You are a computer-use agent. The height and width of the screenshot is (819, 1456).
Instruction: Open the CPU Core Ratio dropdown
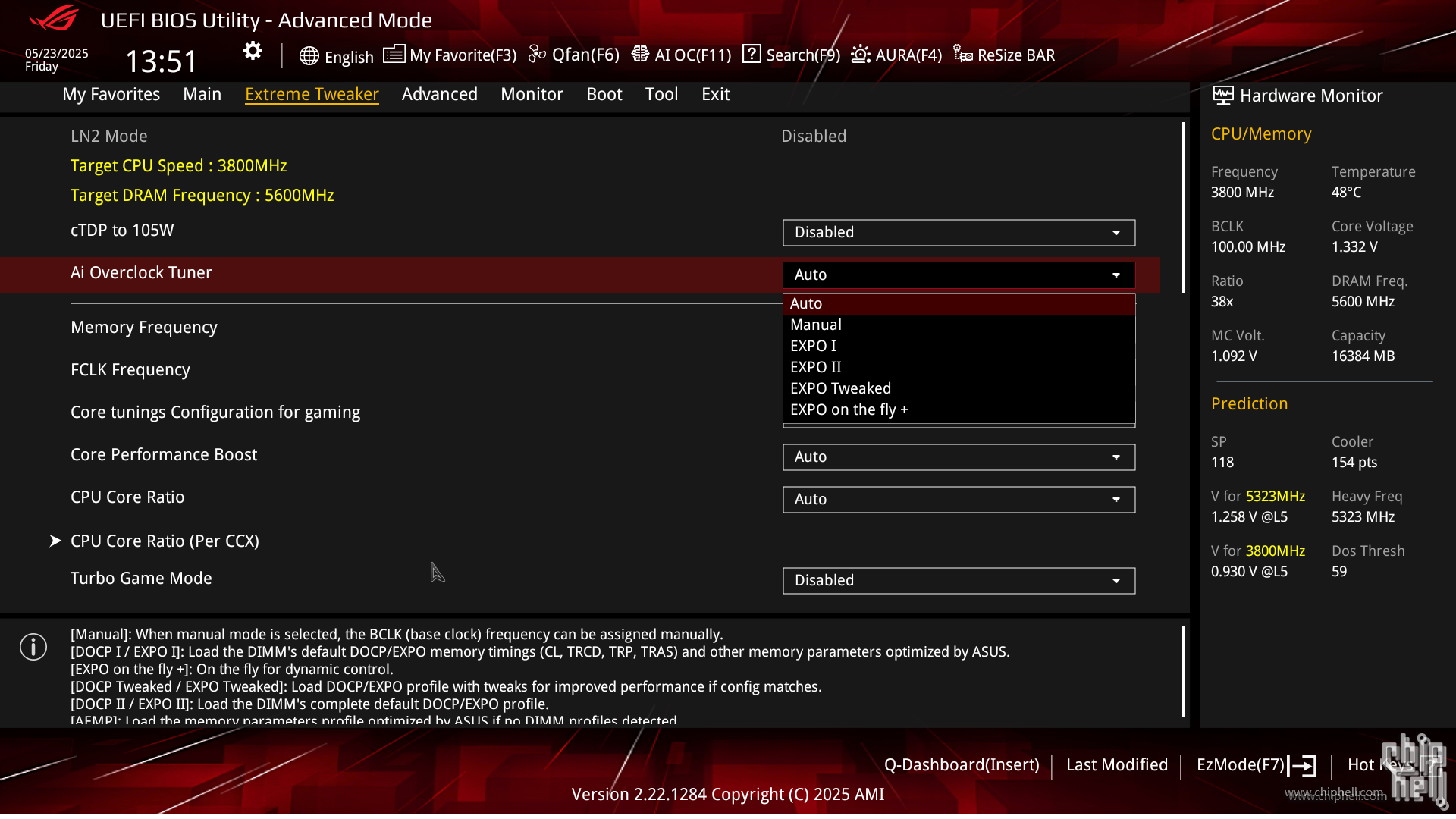coord(959,500)
